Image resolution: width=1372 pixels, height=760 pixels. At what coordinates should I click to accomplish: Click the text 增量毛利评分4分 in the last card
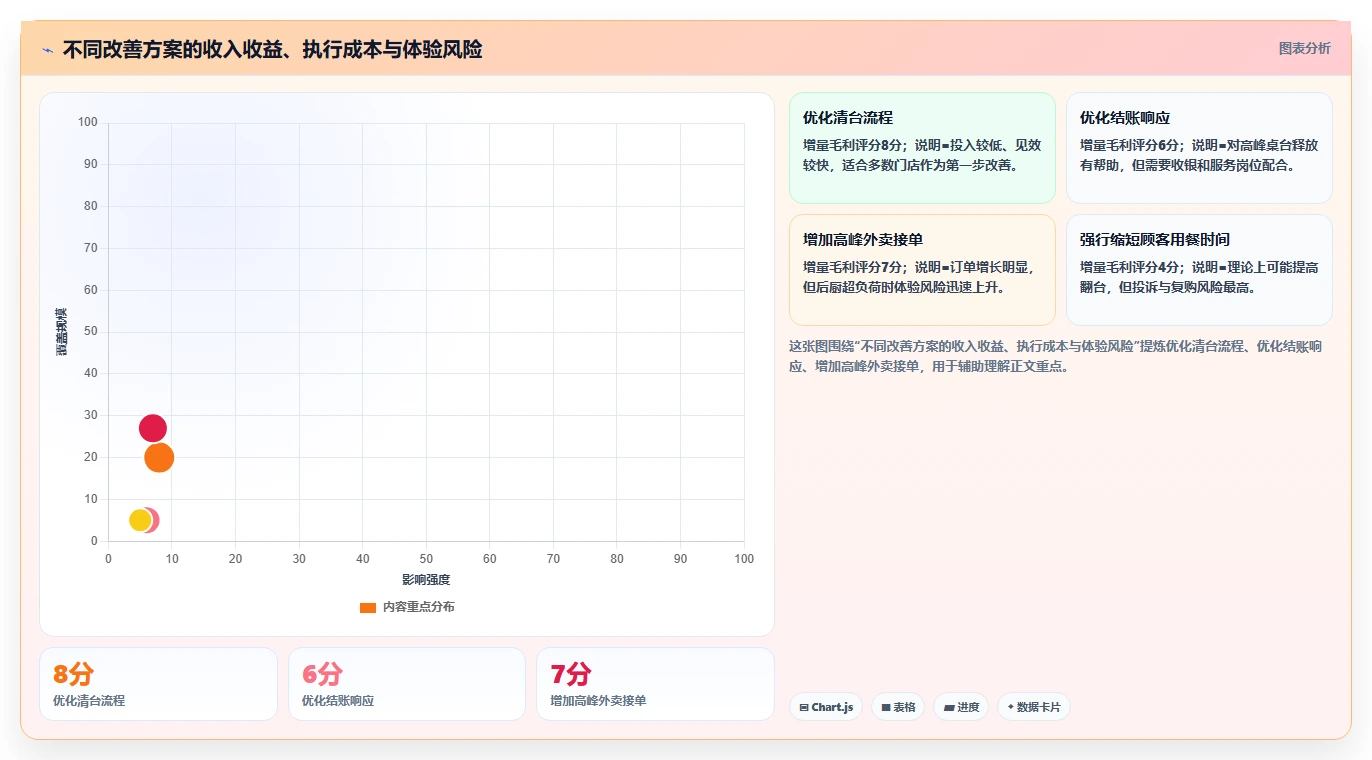[1130, 267]
